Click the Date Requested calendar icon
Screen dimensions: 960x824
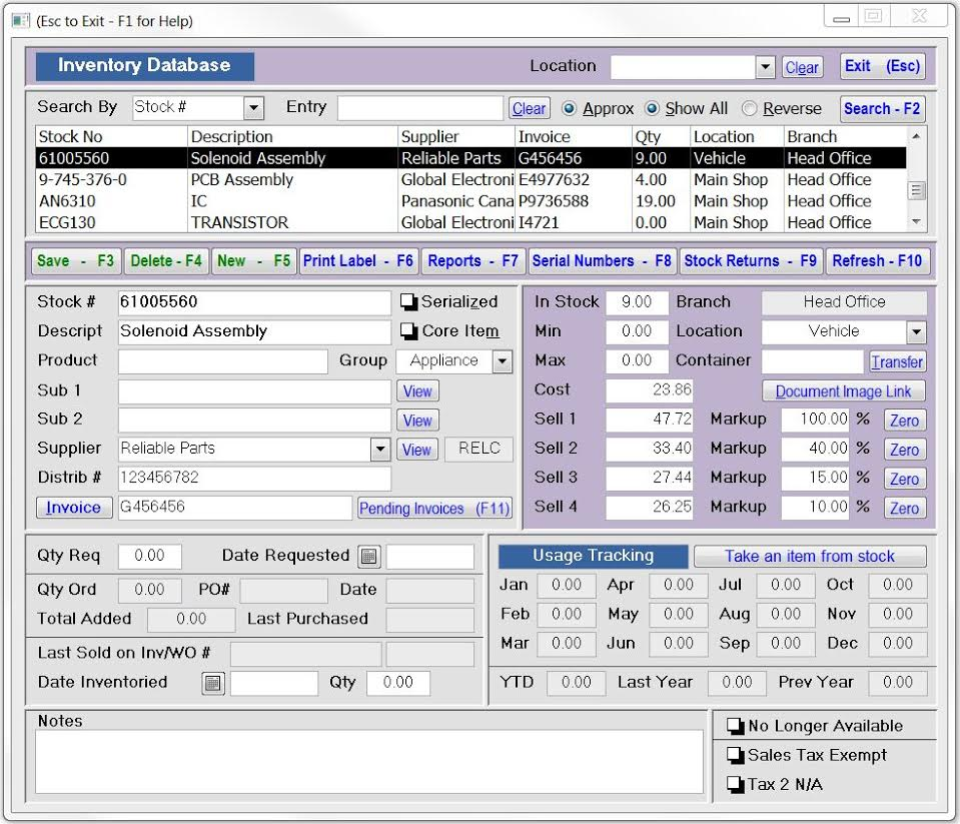[369, 557]
